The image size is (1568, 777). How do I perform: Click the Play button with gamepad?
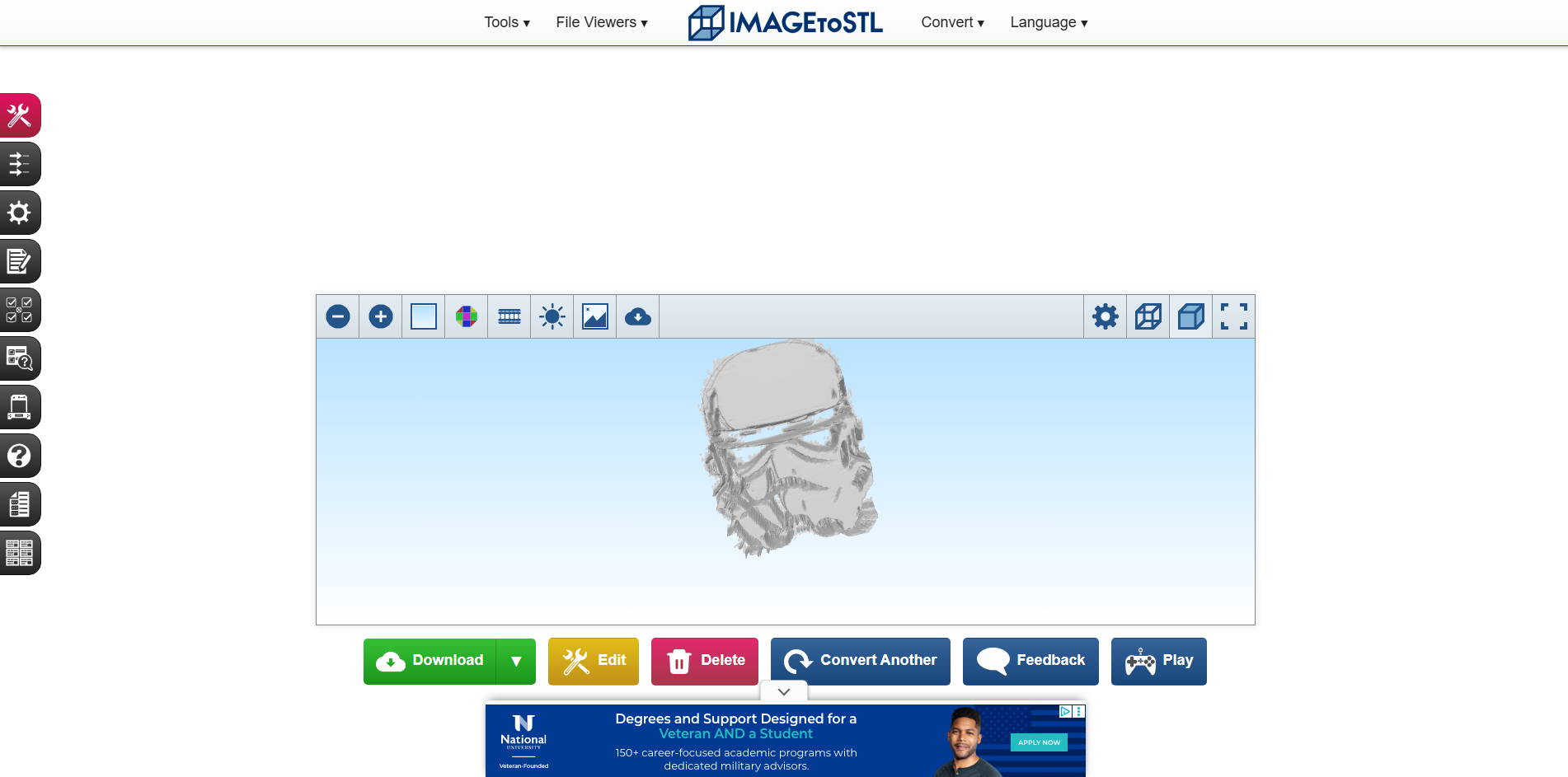coord(1159,661)
